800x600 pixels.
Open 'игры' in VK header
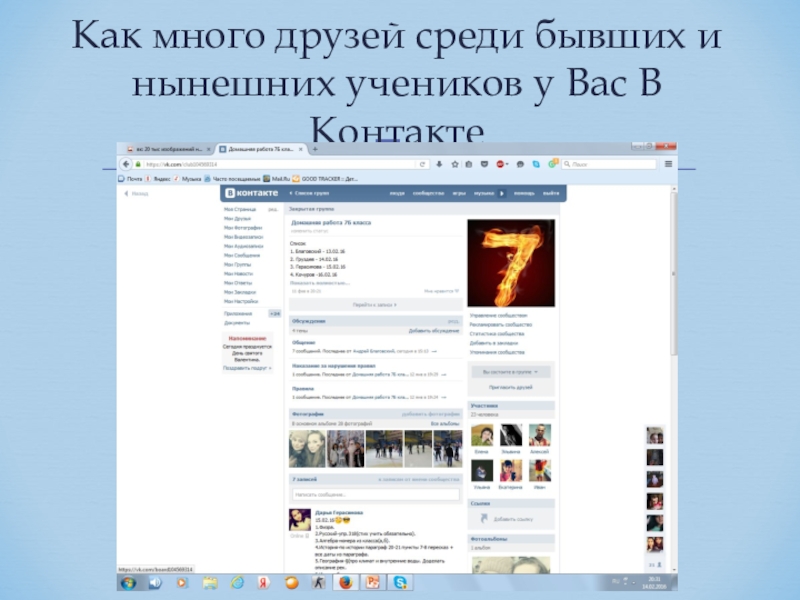pyautogui.click(x=459, y=193)
